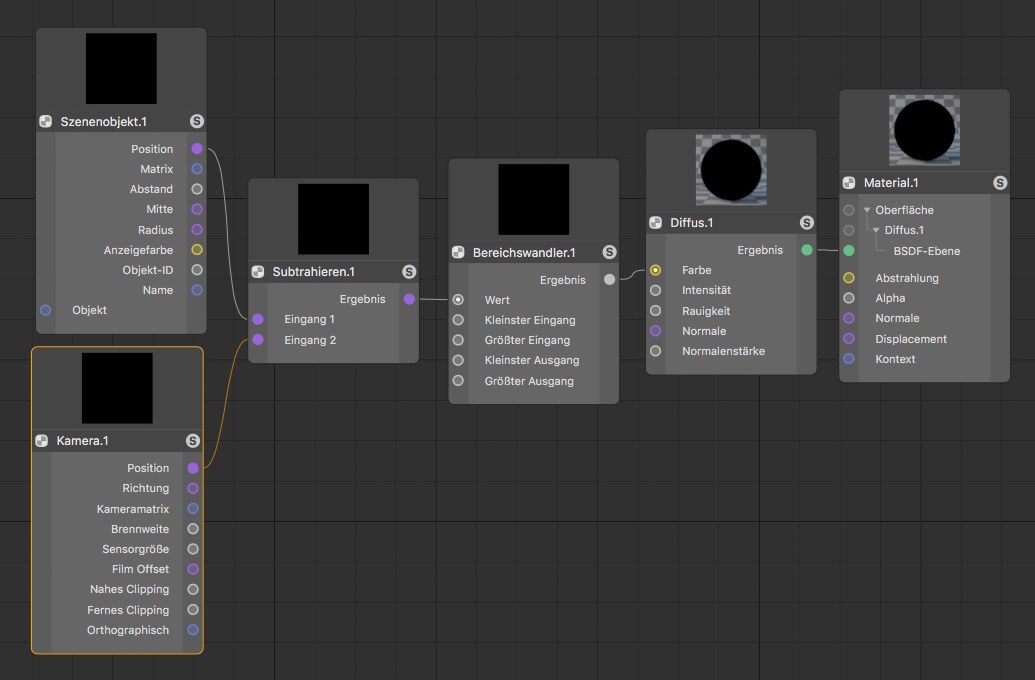Viewport: 1035px width, 680px height.
Task: Click the Kontext input port on Material.1
Action: pyautogui.click(x=849, y=359)
